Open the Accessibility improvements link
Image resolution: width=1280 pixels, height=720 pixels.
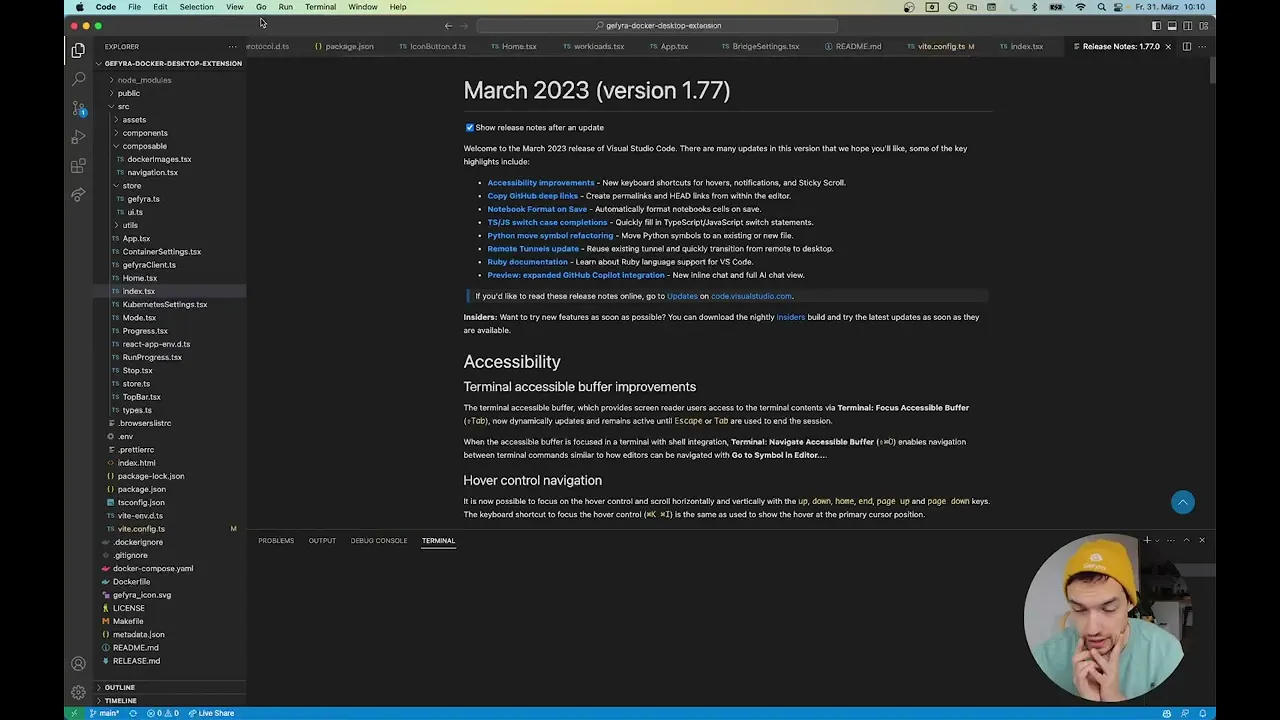[541, 183]
